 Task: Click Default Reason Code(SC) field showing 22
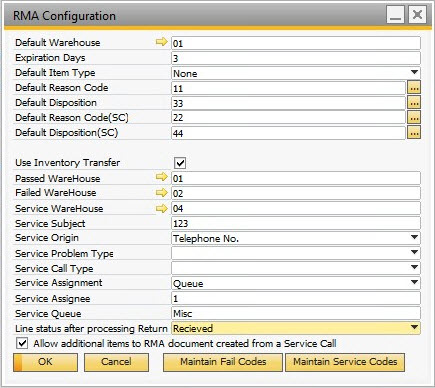click(289, 118)
